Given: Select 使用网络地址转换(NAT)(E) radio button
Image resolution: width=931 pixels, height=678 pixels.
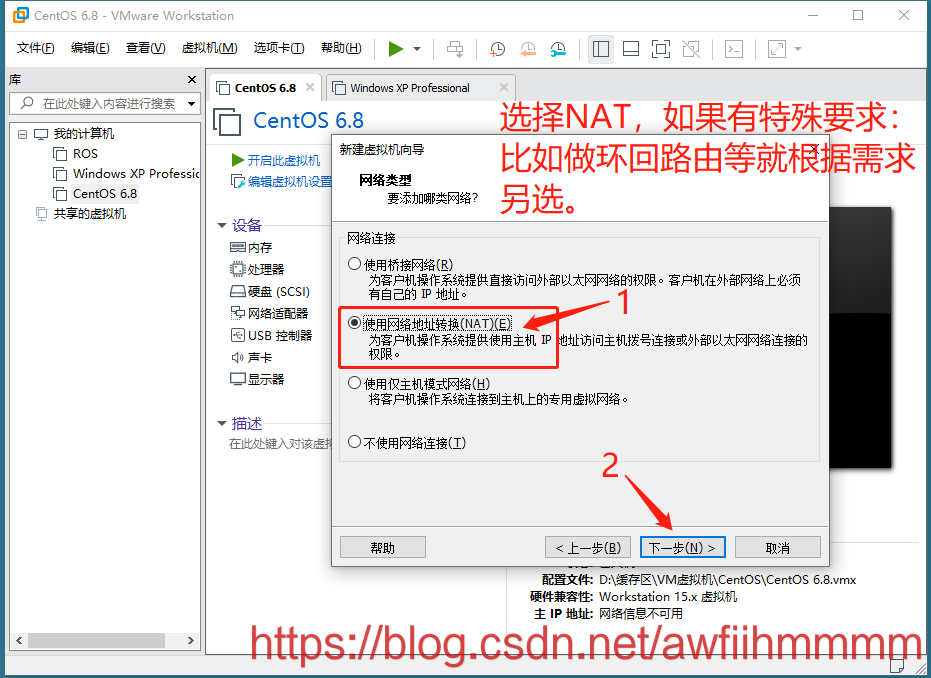Looking at the screenshot, I should click(x=354, y=323).
